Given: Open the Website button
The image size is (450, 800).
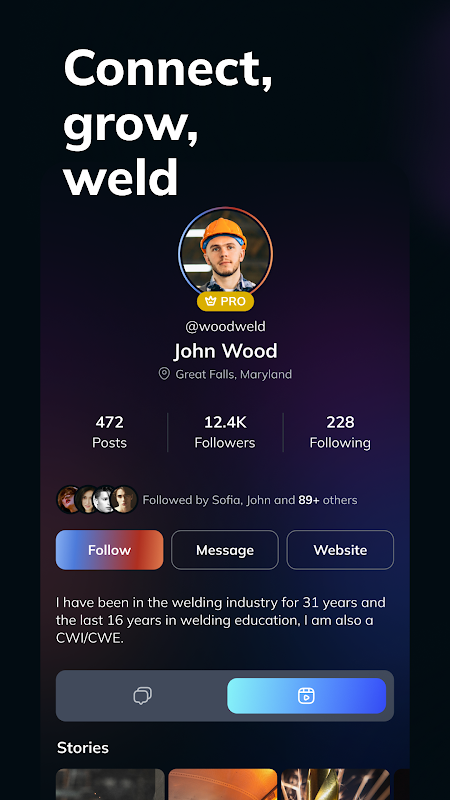Looking at the screenshot, I should coord(340,550).
